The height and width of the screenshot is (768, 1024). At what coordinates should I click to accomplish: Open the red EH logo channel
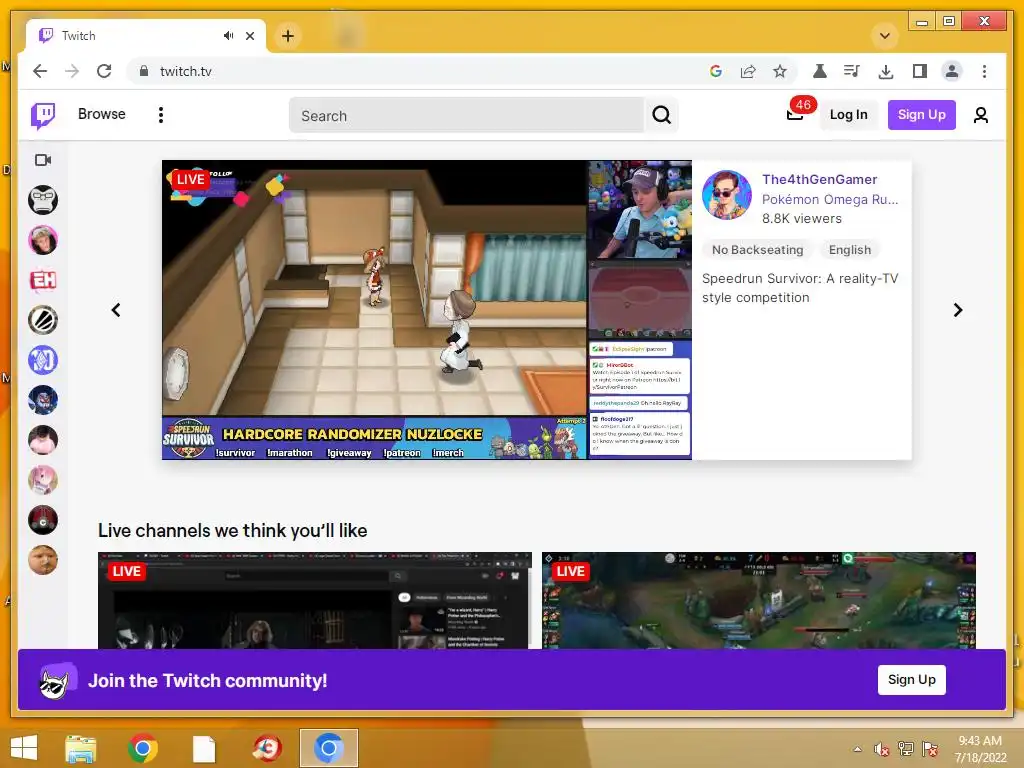43,280
